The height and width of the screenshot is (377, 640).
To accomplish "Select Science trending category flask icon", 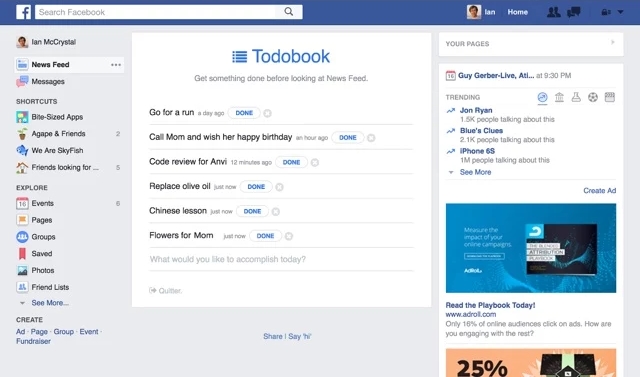I will point(576,97).
